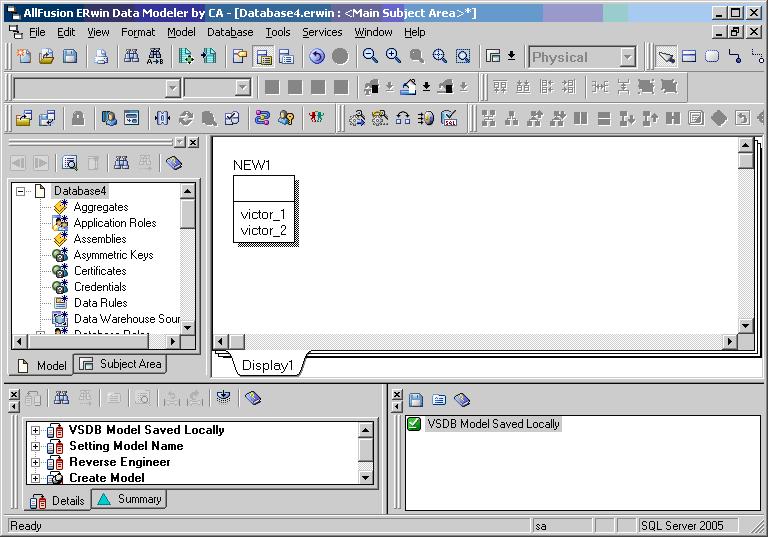
Task: Select the Data Rules tree item
Action: pos(100,303)
